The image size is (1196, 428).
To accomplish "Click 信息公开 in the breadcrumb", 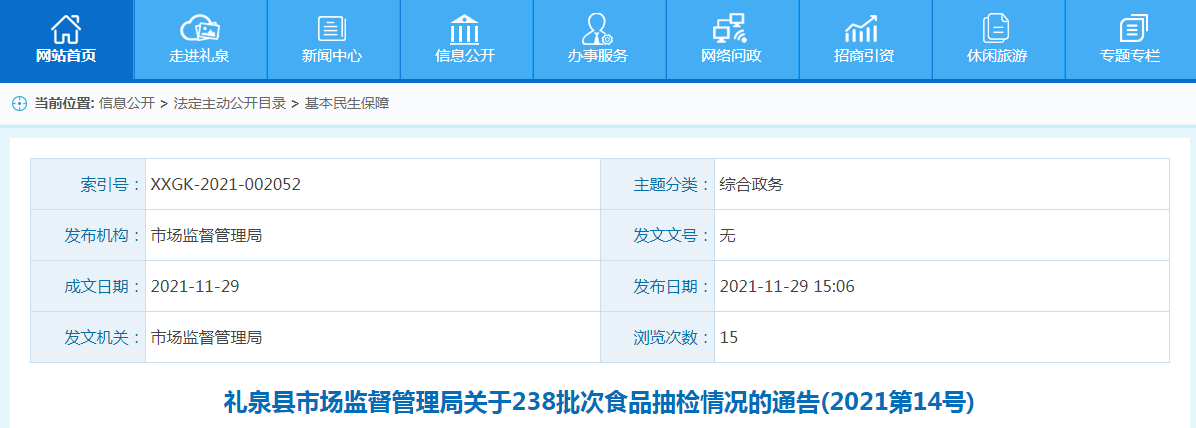I will tap(127, 104).
